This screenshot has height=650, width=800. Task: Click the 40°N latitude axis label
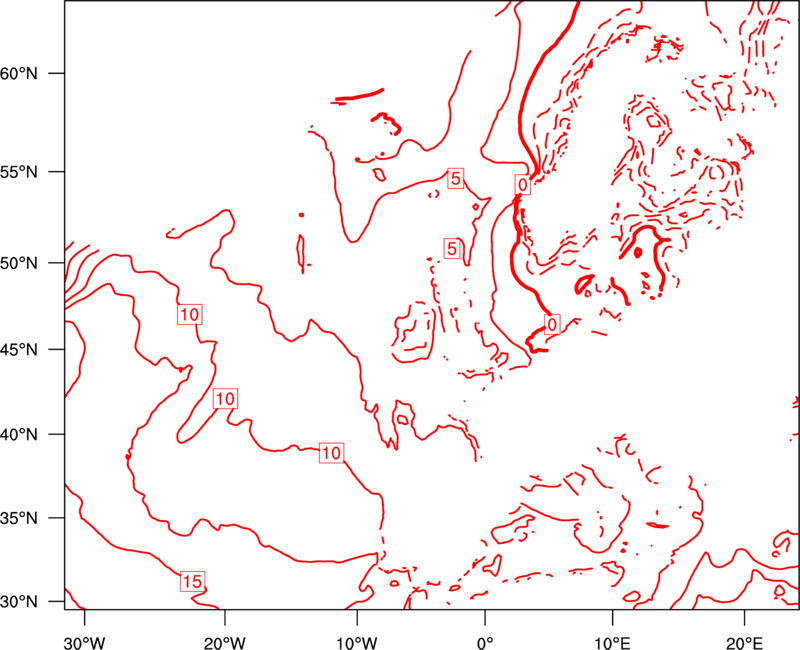pyautogui.click(x=19, y=435)
